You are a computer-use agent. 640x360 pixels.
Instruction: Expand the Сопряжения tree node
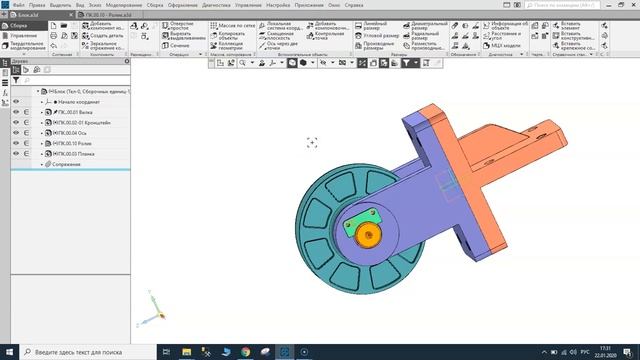click(42, 164)
